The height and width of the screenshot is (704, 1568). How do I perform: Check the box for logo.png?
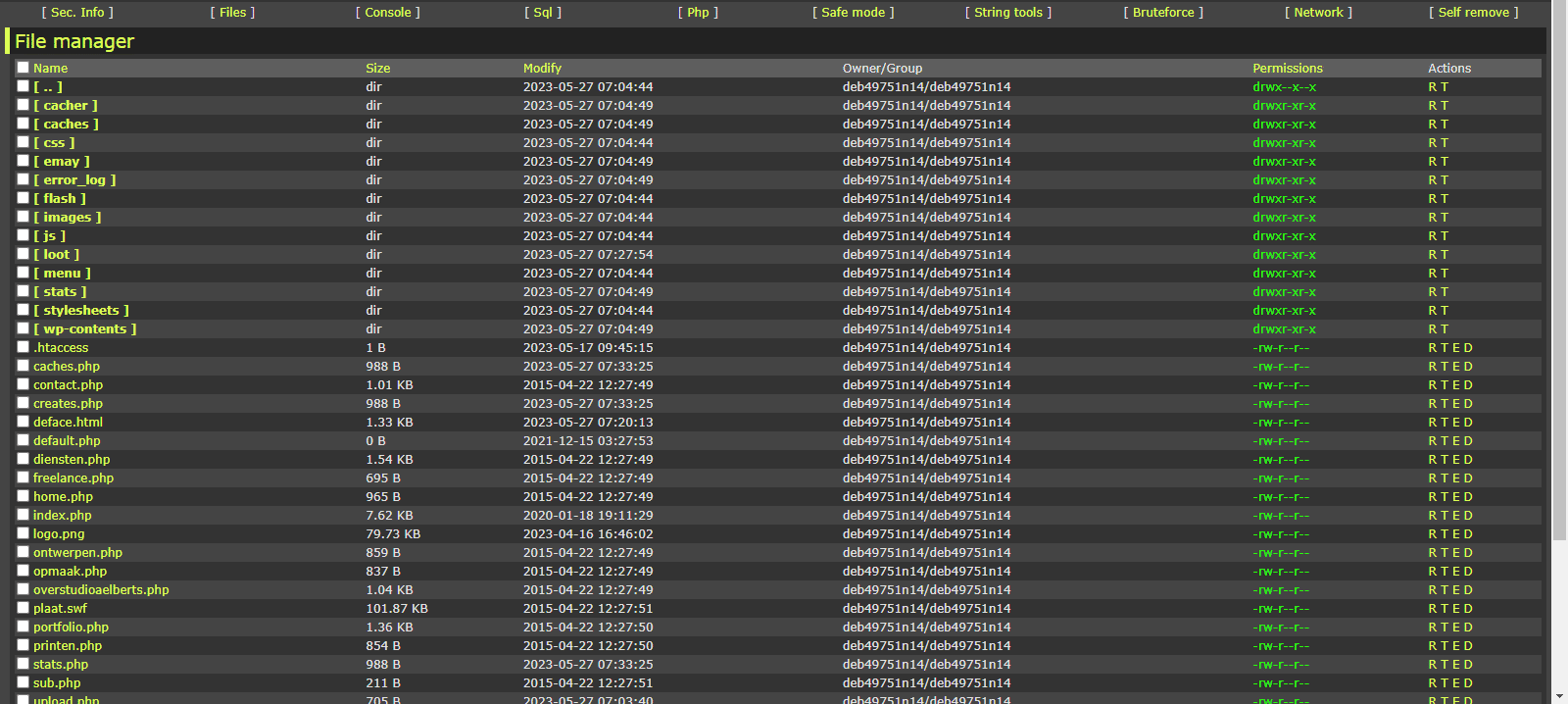pos(23,533)
